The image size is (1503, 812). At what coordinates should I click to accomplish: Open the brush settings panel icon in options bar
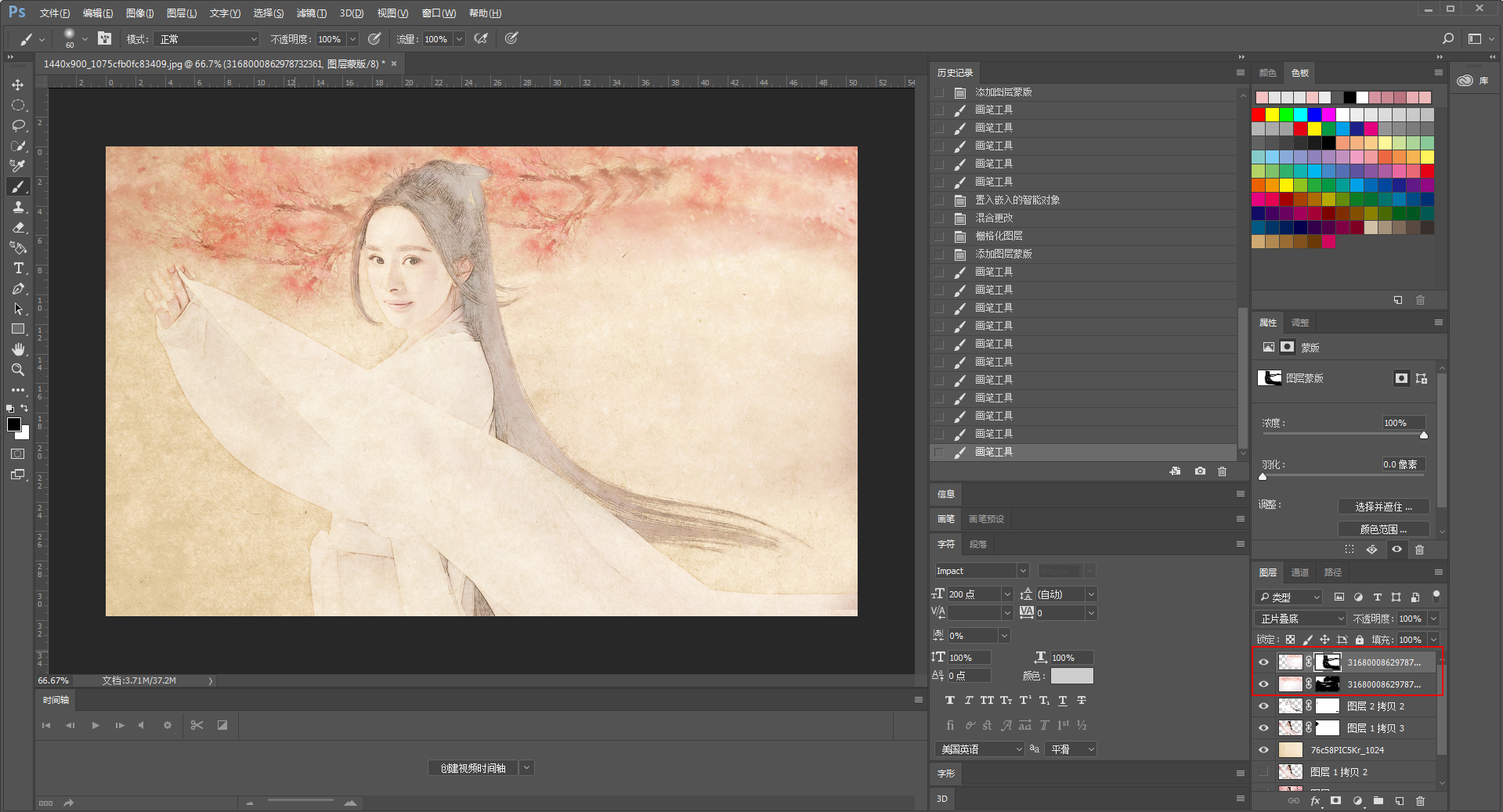tap(105, 38)
